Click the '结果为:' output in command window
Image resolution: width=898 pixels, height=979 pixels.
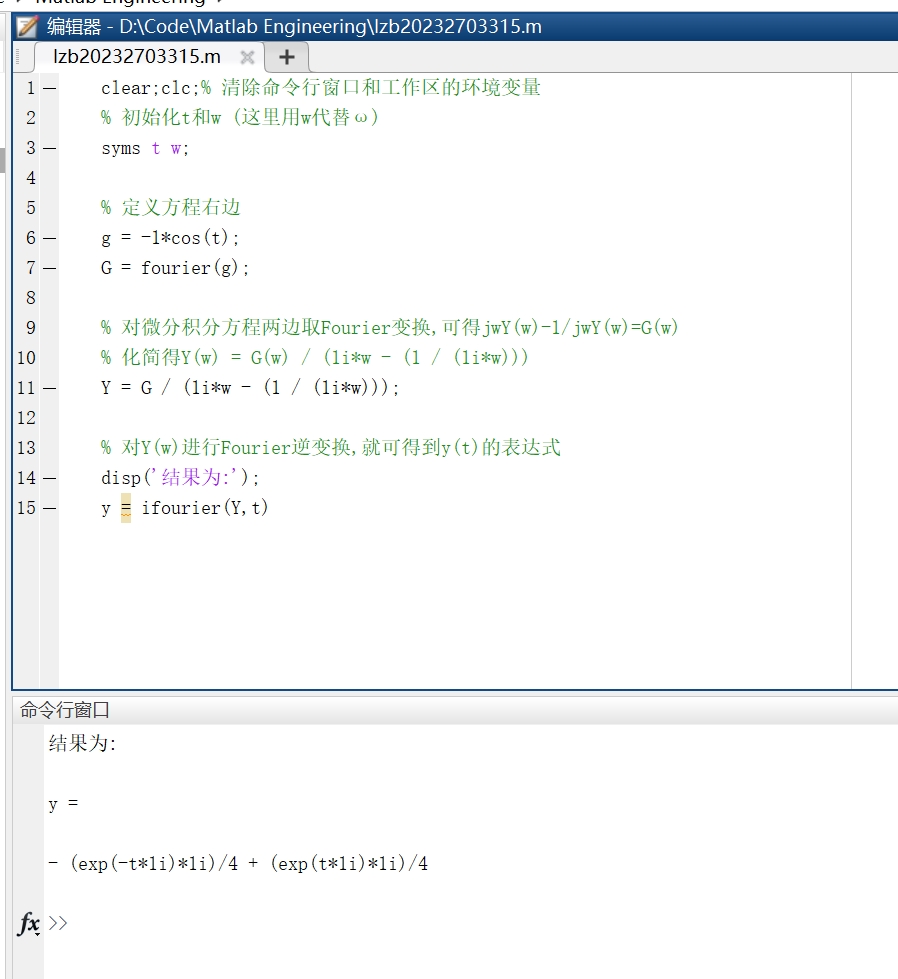[82, 743]
